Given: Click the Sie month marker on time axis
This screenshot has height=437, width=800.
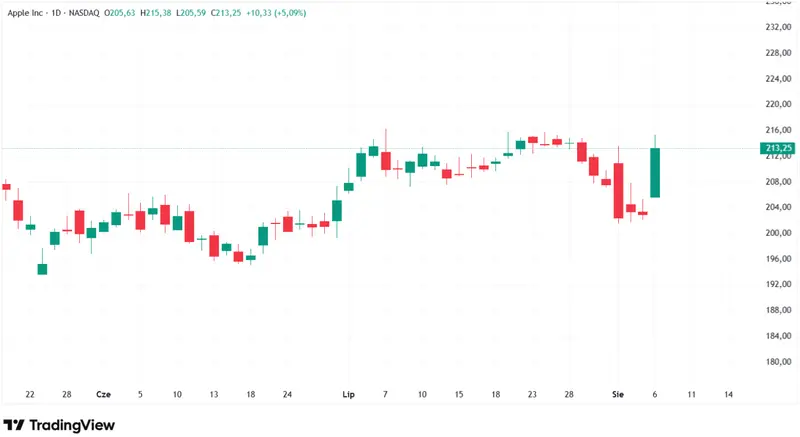Looking at the screenshot, I should tap(618, 394).
